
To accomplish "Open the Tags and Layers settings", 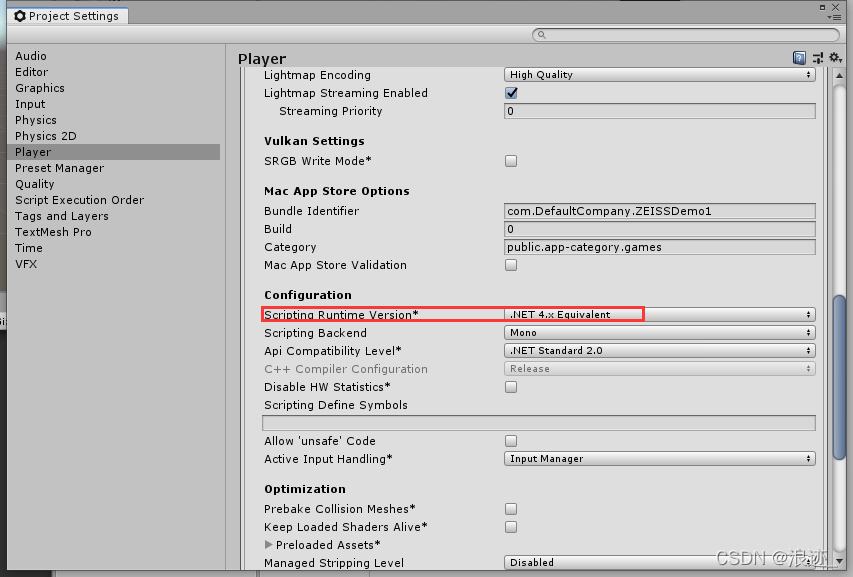I will pyautogui.click(x=61, y=216).
